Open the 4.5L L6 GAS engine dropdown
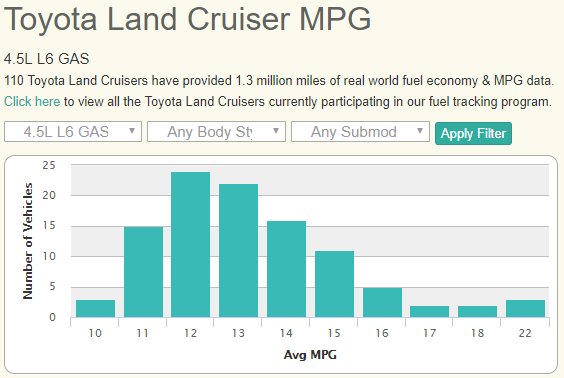Image resolution: width=564 pixels, height=378 pixels. [73, 132]
